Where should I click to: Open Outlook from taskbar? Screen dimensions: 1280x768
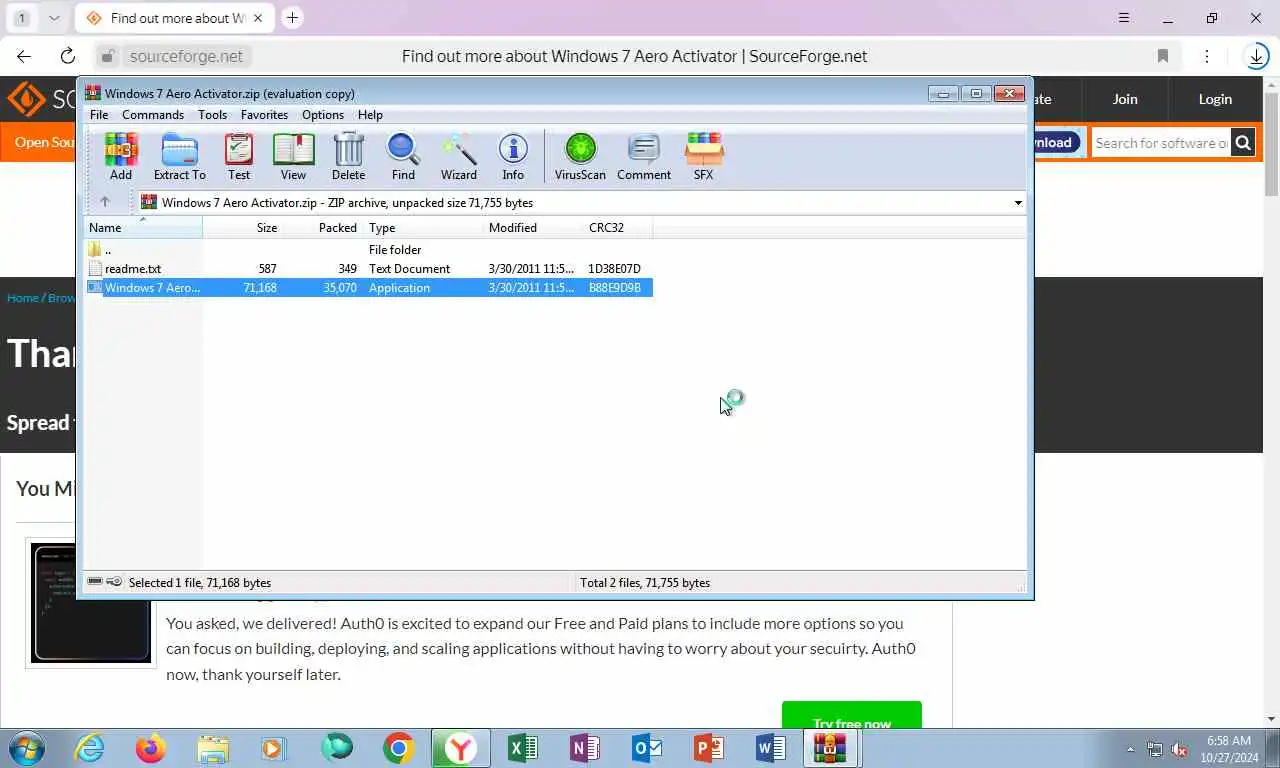click(647, 748)
